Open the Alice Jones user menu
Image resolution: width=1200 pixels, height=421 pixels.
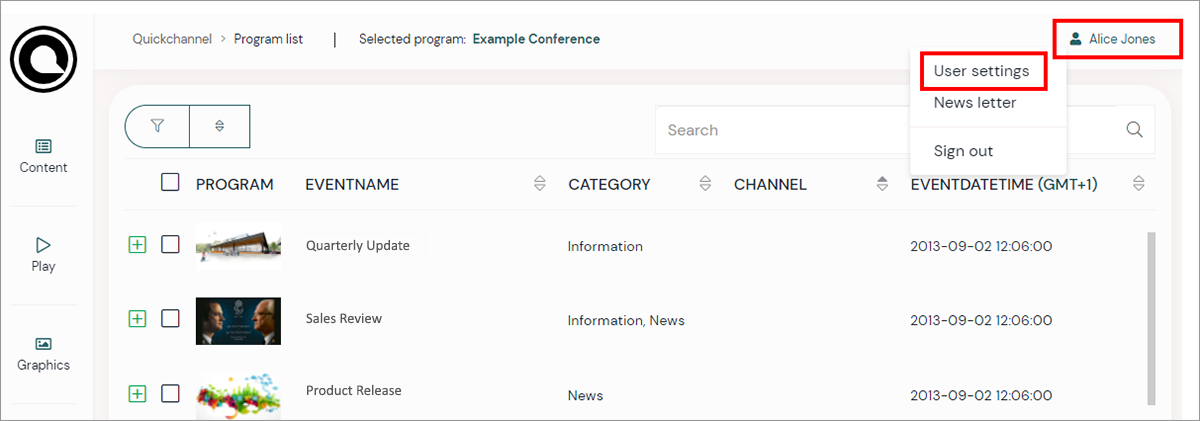(x=1112, y=39)
